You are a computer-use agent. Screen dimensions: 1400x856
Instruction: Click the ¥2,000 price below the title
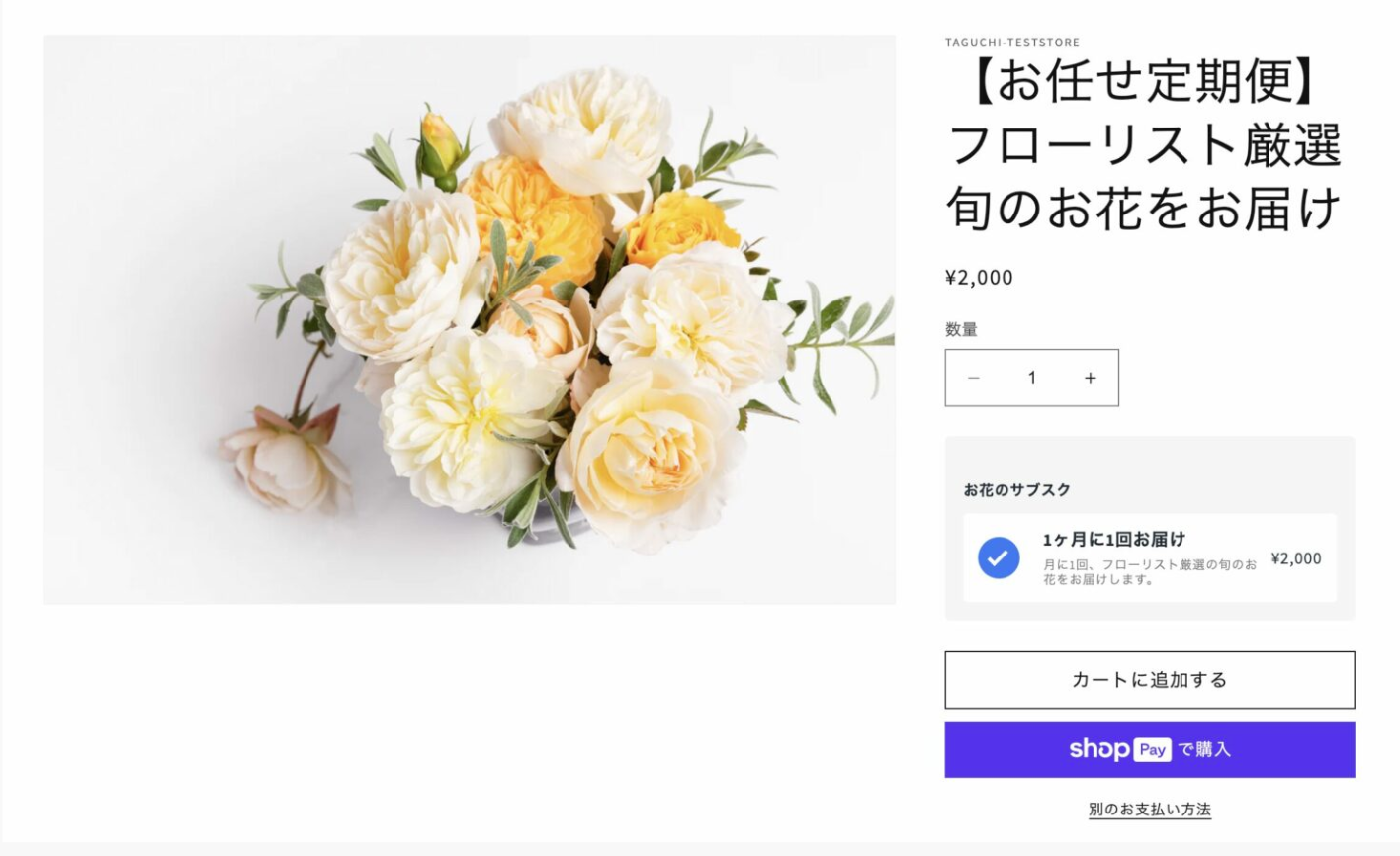[x=979, y=278]
